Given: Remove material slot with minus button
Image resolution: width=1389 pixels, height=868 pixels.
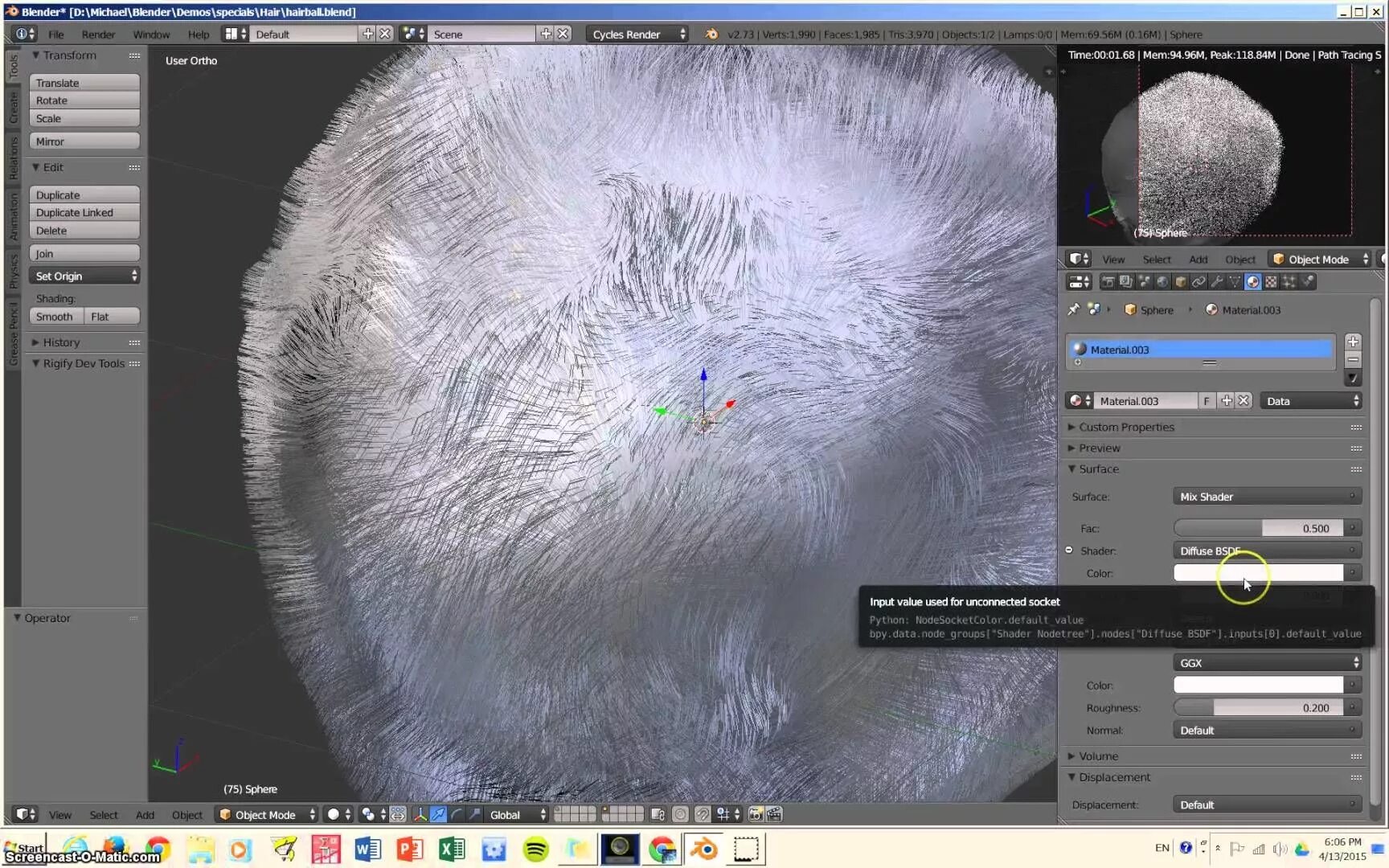Looking at the screenshot, I should [x=1353, y=360].
